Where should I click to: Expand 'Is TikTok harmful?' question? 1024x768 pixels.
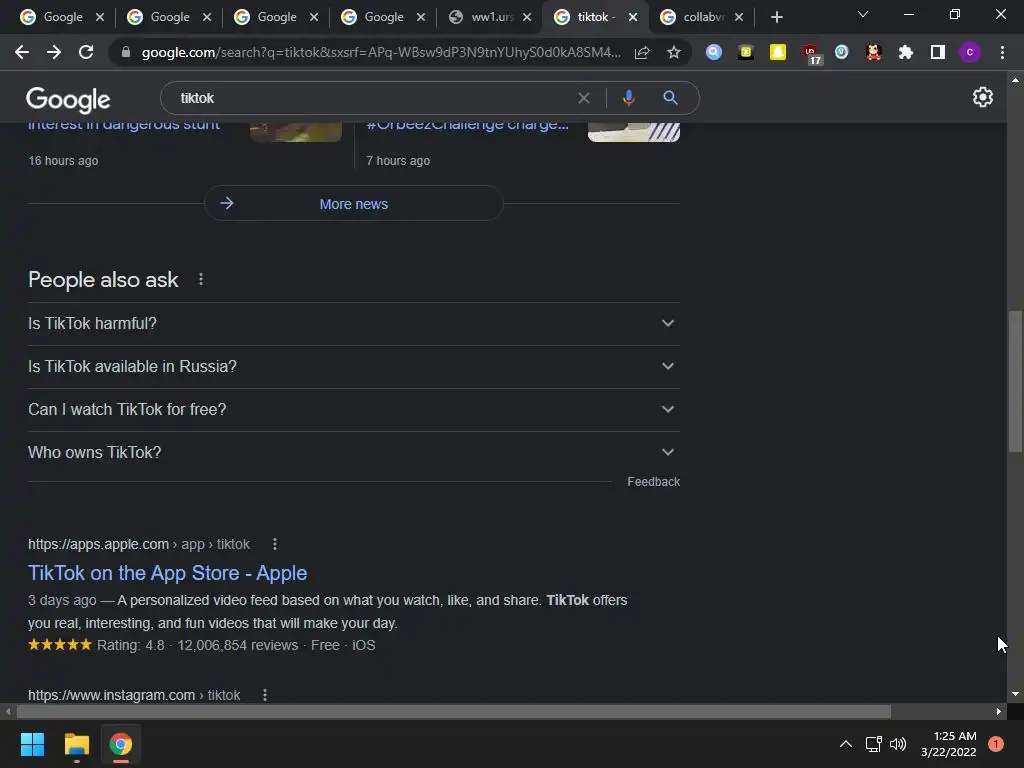click(x=353, y=323)
